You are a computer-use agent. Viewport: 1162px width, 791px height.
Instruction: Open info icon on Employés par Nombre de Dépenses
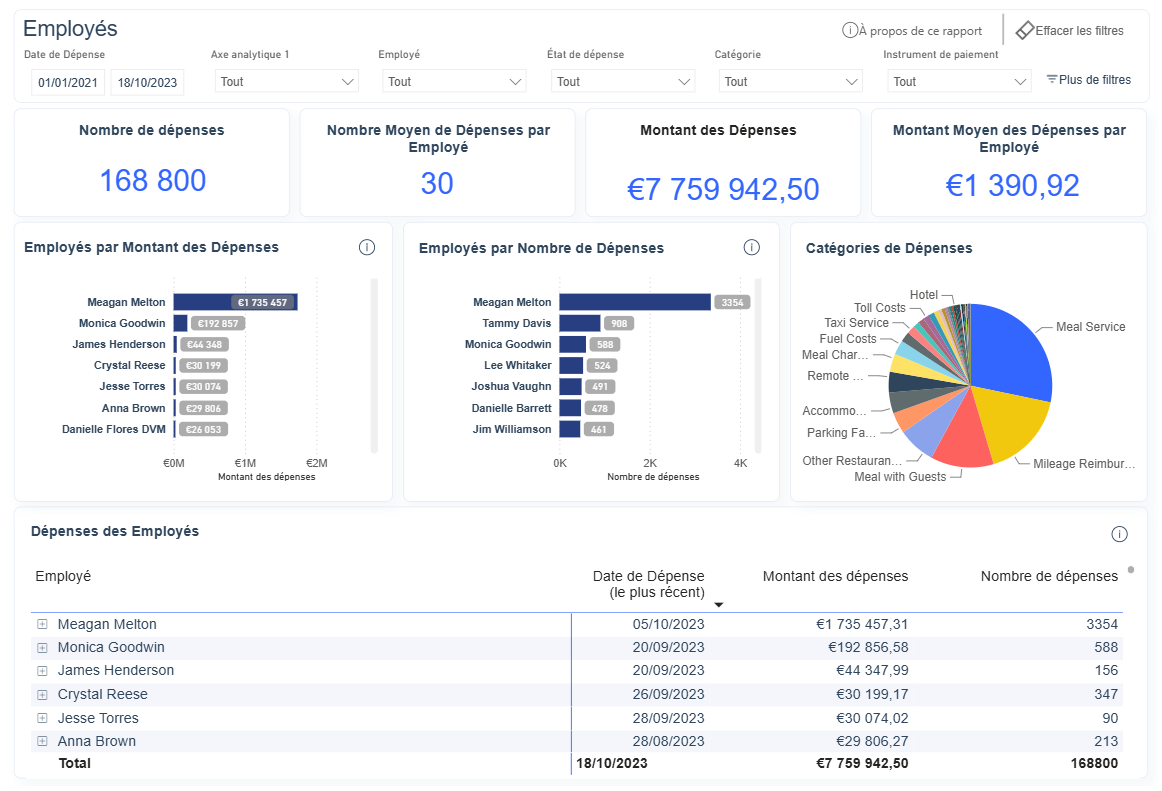751,248
